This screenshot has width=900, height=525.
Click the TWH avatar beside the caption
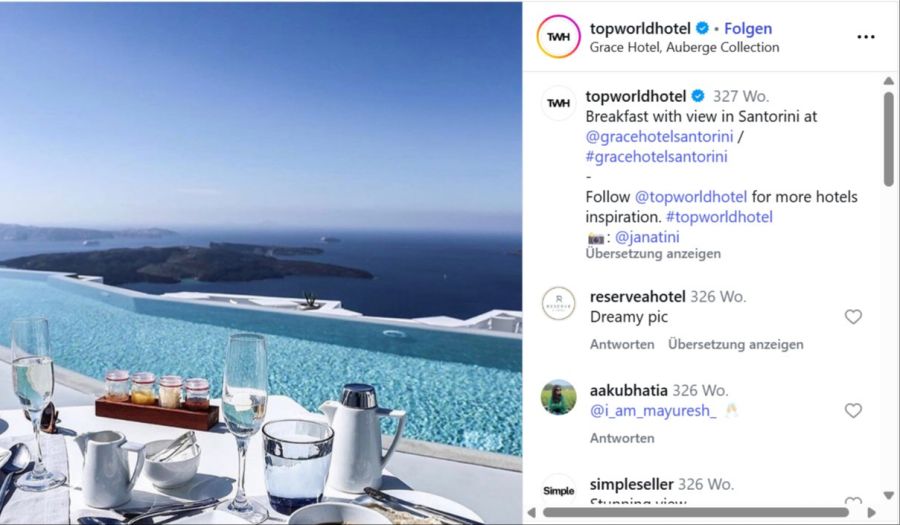(x=558, y=103)
